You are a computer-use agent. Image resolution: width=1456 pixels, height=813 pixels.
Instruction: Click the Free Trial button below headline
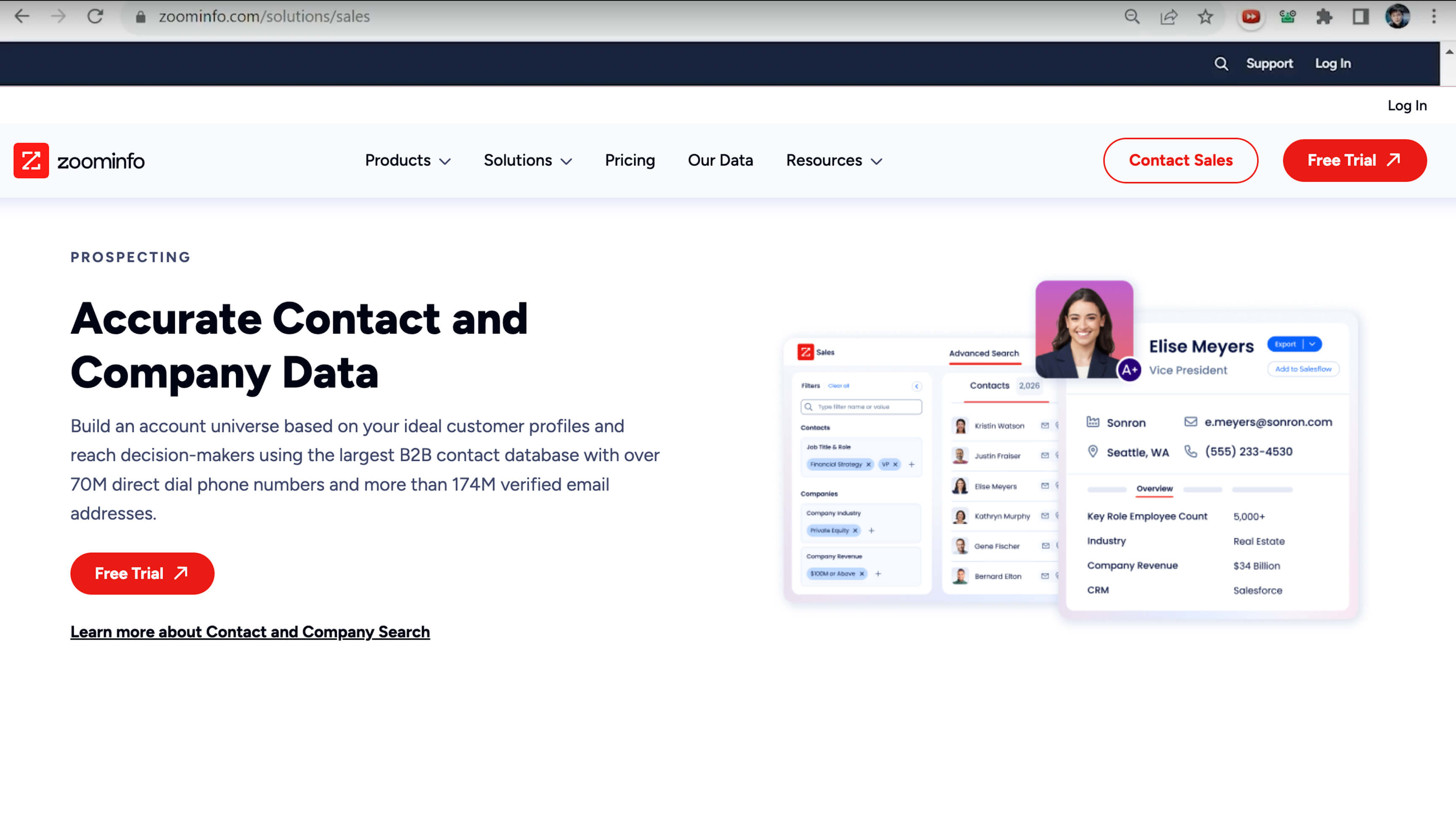[x=142, y=573]
